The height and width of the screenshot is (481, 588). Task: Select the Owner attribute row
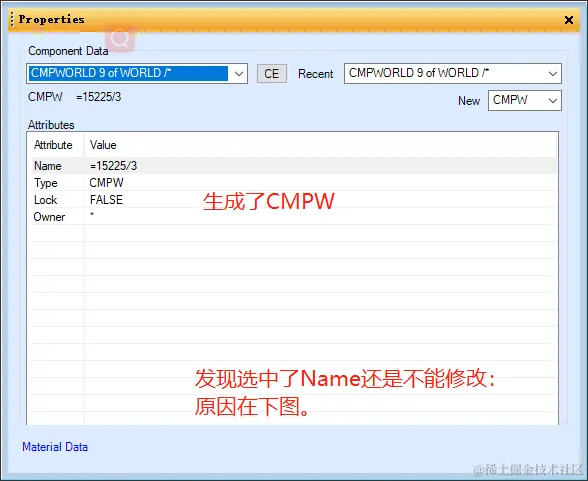pos(293,217)
